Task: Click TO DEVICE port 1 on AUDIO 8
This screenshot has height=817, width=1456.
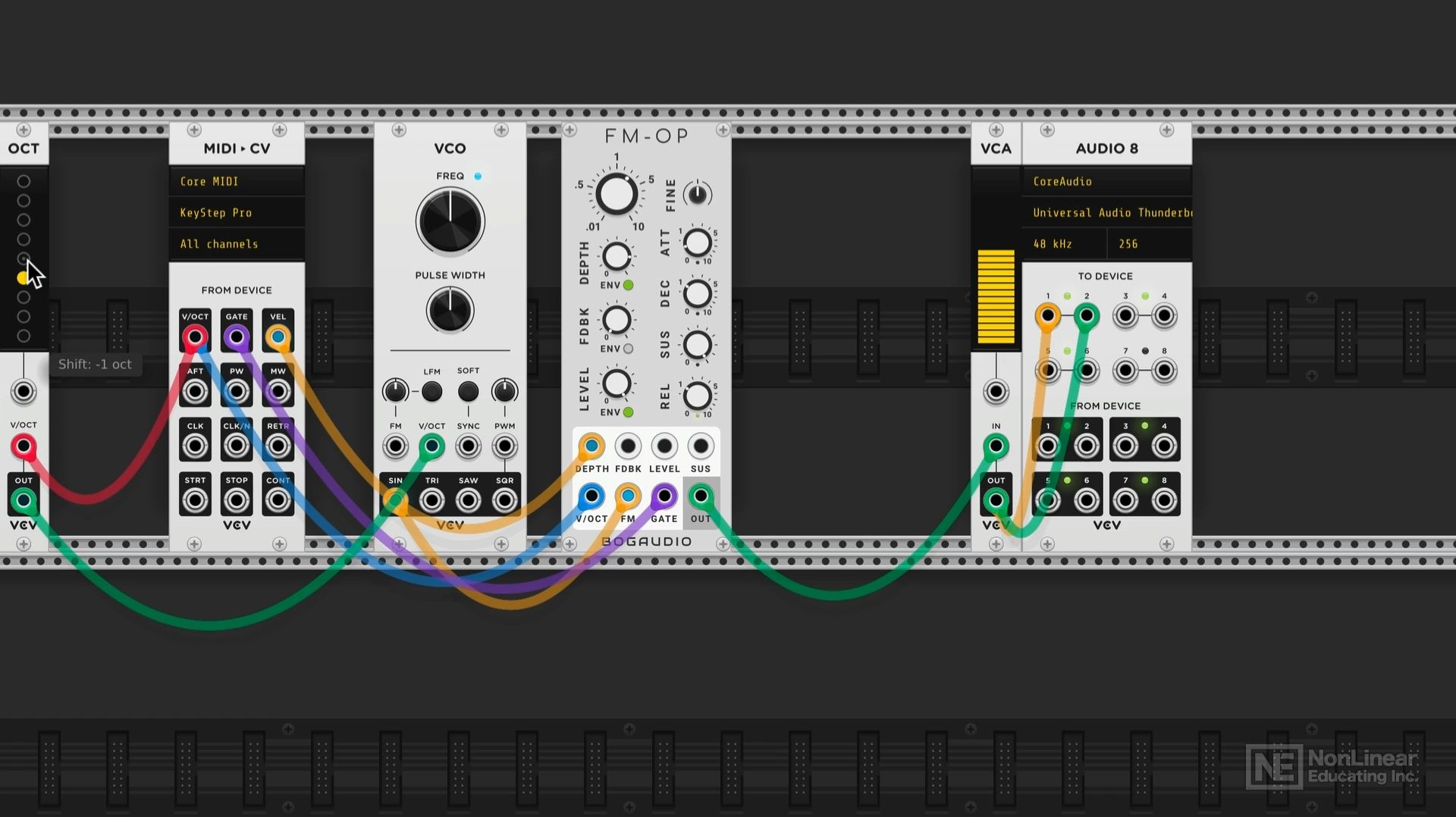Action: 1048,315
